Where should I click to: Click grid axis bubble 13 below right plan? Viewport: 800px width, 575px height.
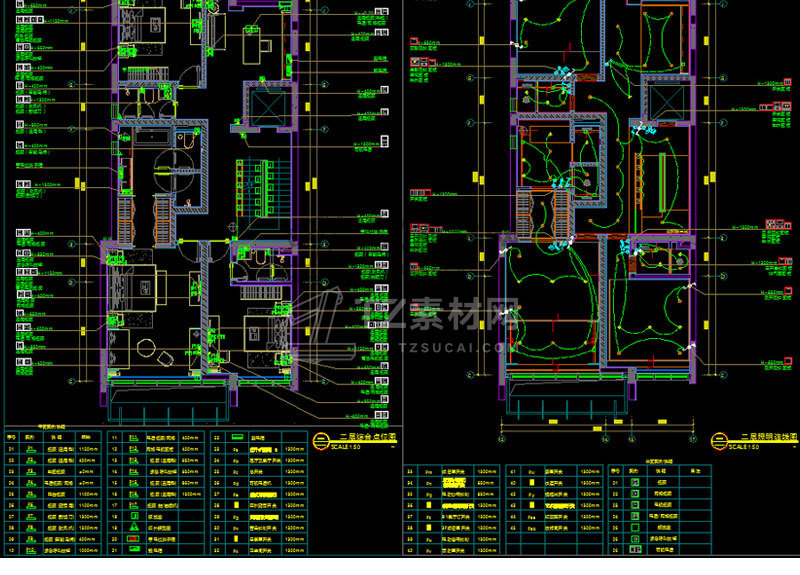click(x=502, y=439)
